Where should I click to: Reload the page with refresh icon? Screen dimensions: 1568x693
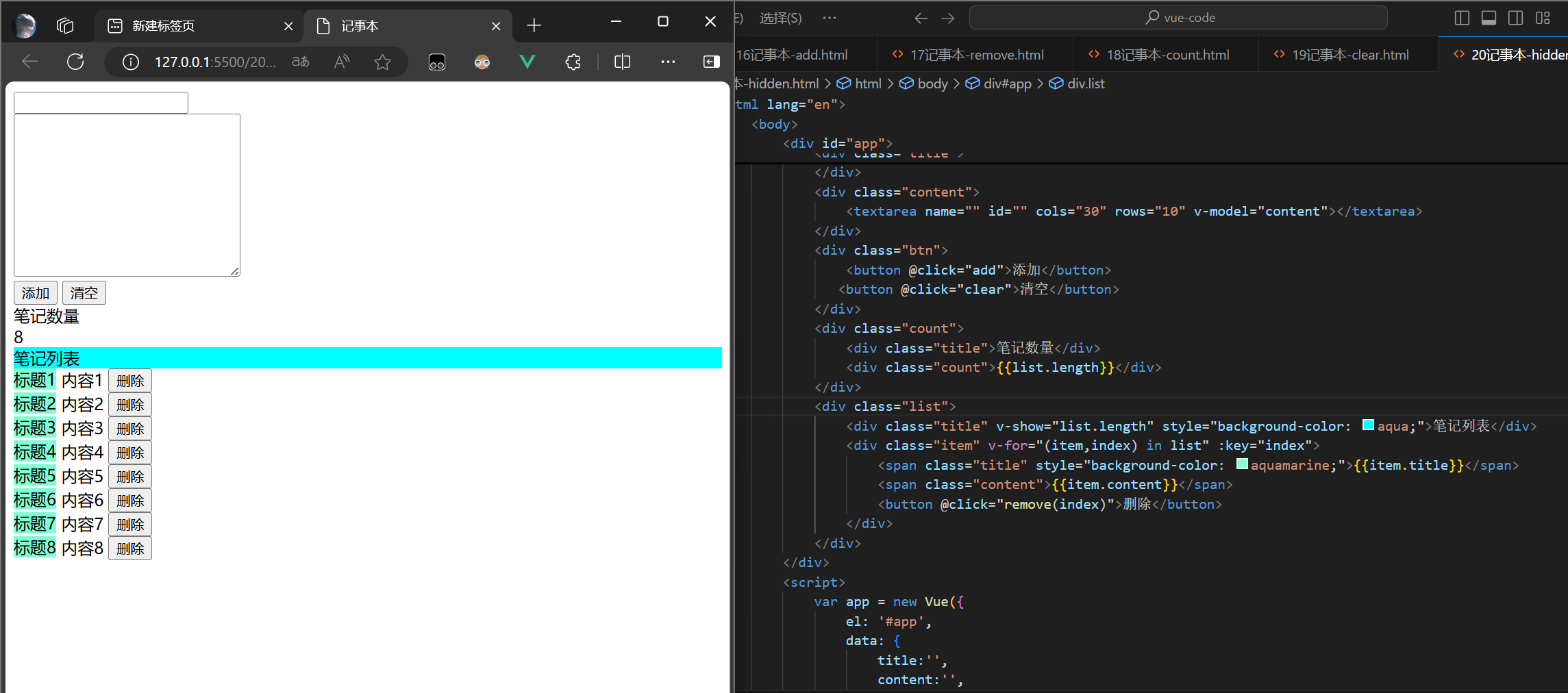coord(75,62)
